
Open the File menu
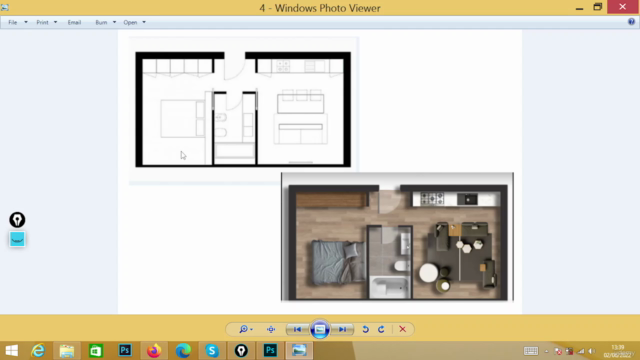[13, 22]
